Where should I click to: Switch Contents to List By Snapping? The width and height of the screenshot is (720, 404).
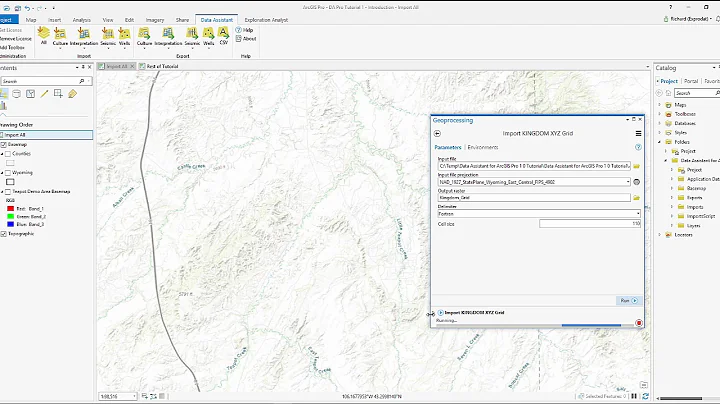click(58, 94)
